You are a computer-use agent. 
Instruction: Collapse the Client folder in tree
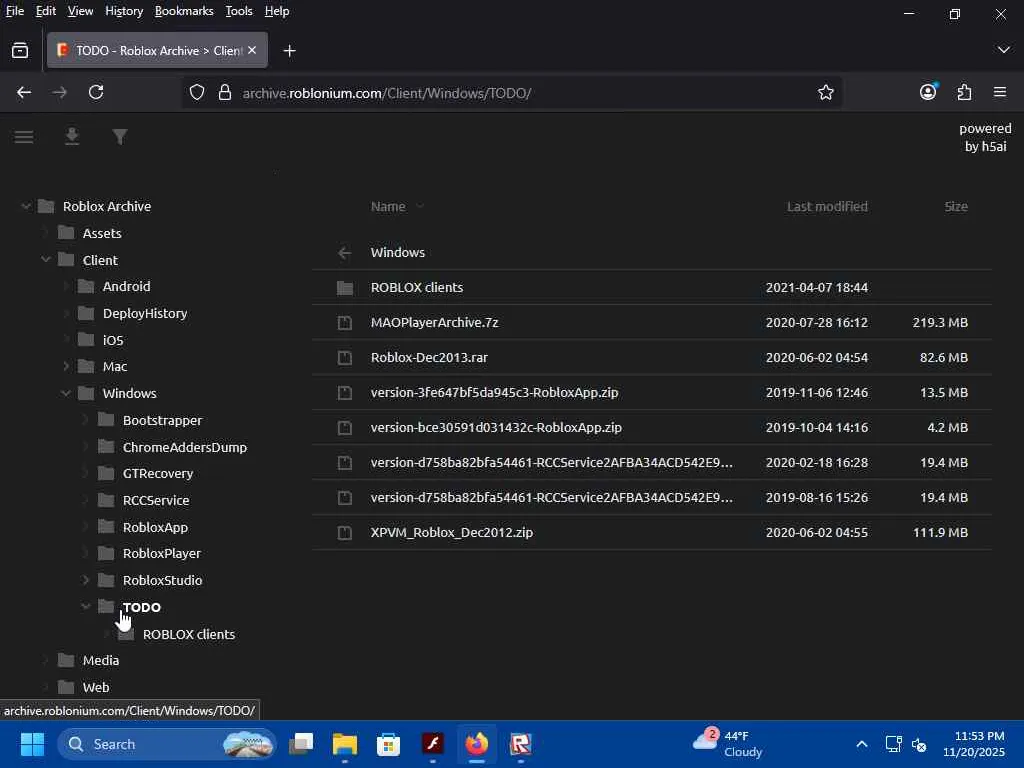click(46, 260)
